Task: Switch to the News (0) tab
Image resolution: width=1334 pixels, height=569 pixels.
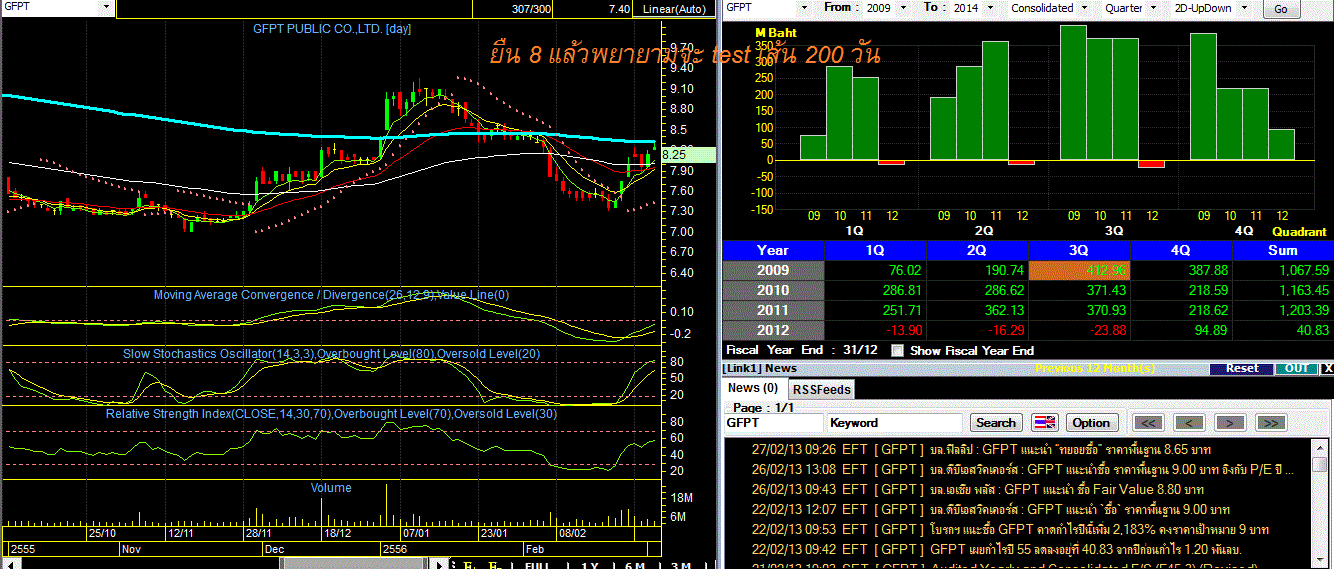Action: tap(753, 388)
